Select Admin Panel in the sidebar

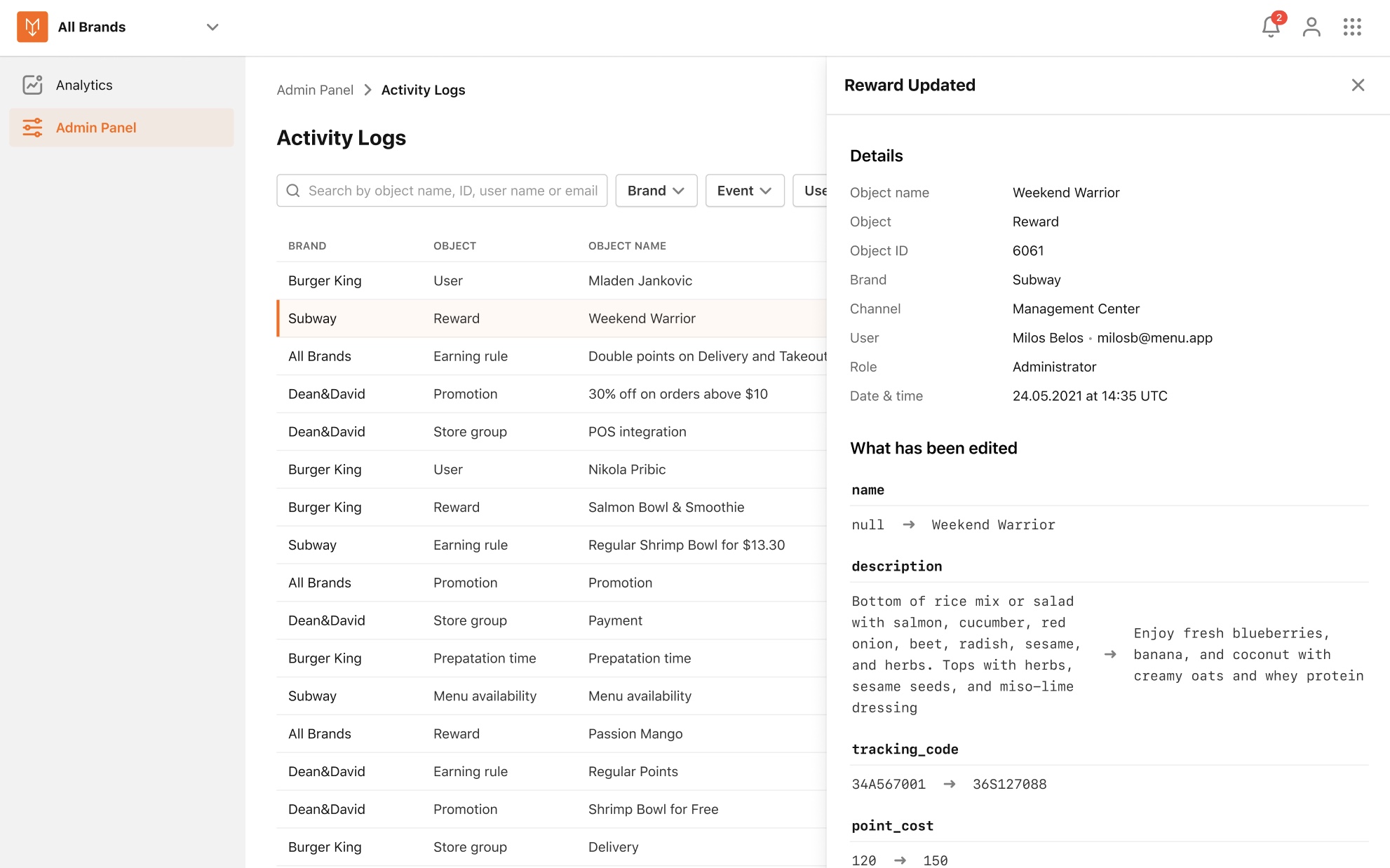[x=121, y=128]
